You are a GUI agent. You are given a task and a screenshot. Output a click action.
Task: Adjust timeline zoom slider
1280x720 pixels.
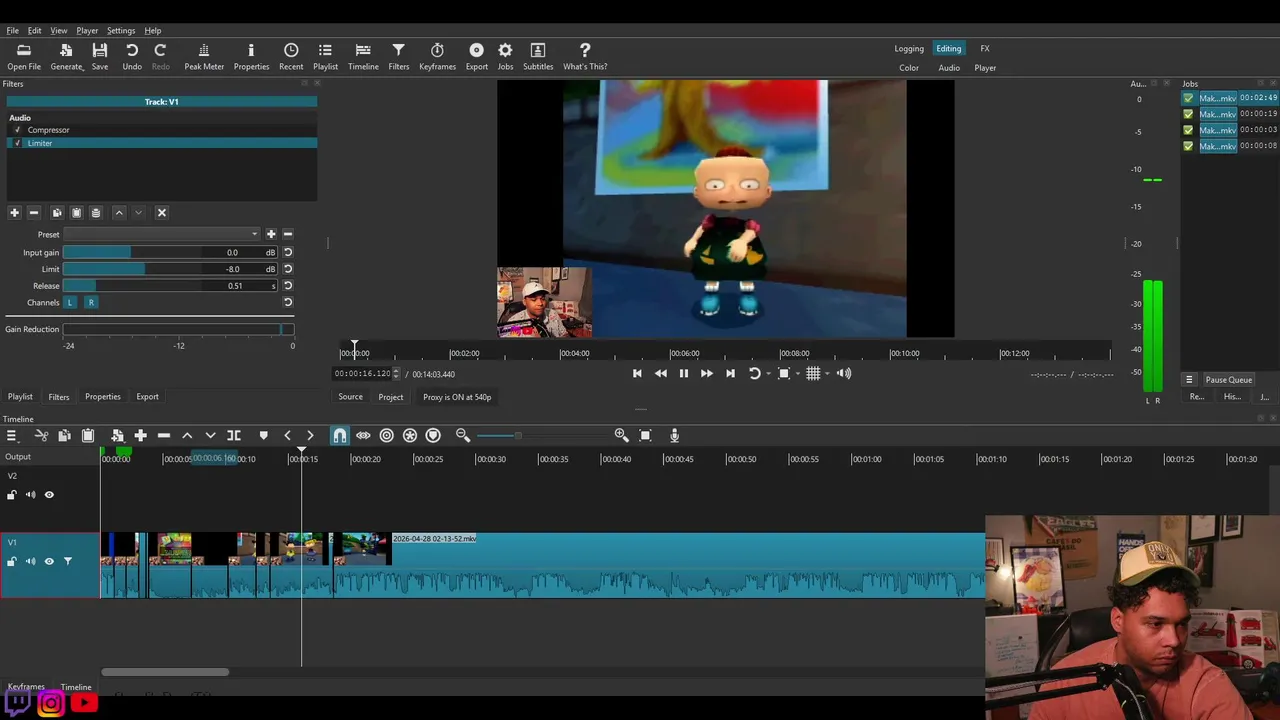tap(545, 436)
